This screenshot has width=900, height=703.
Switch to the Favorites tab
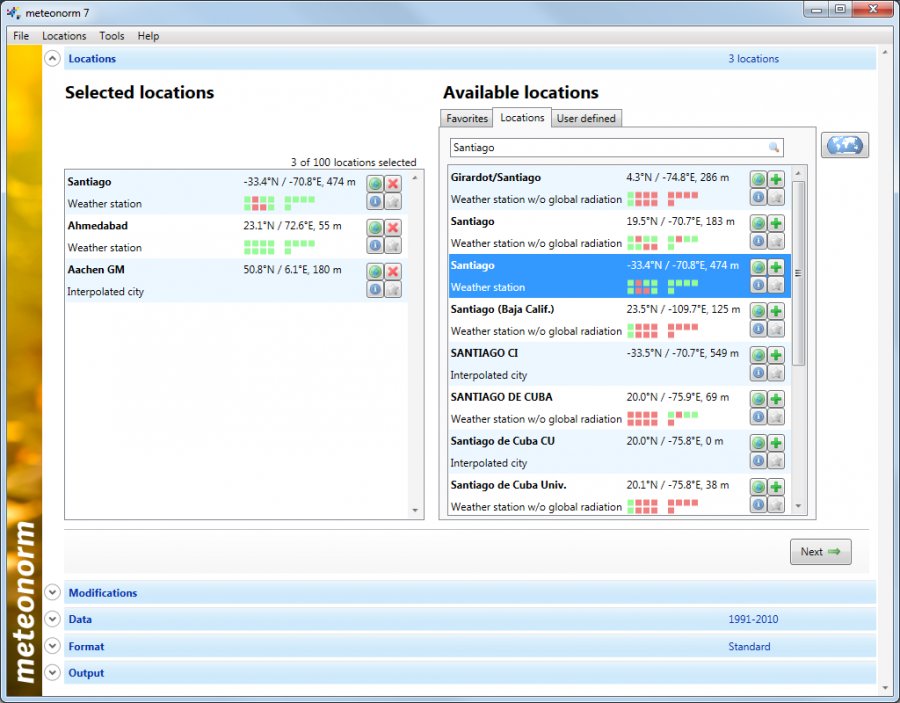pyautogui.click(x=467, y=118)
